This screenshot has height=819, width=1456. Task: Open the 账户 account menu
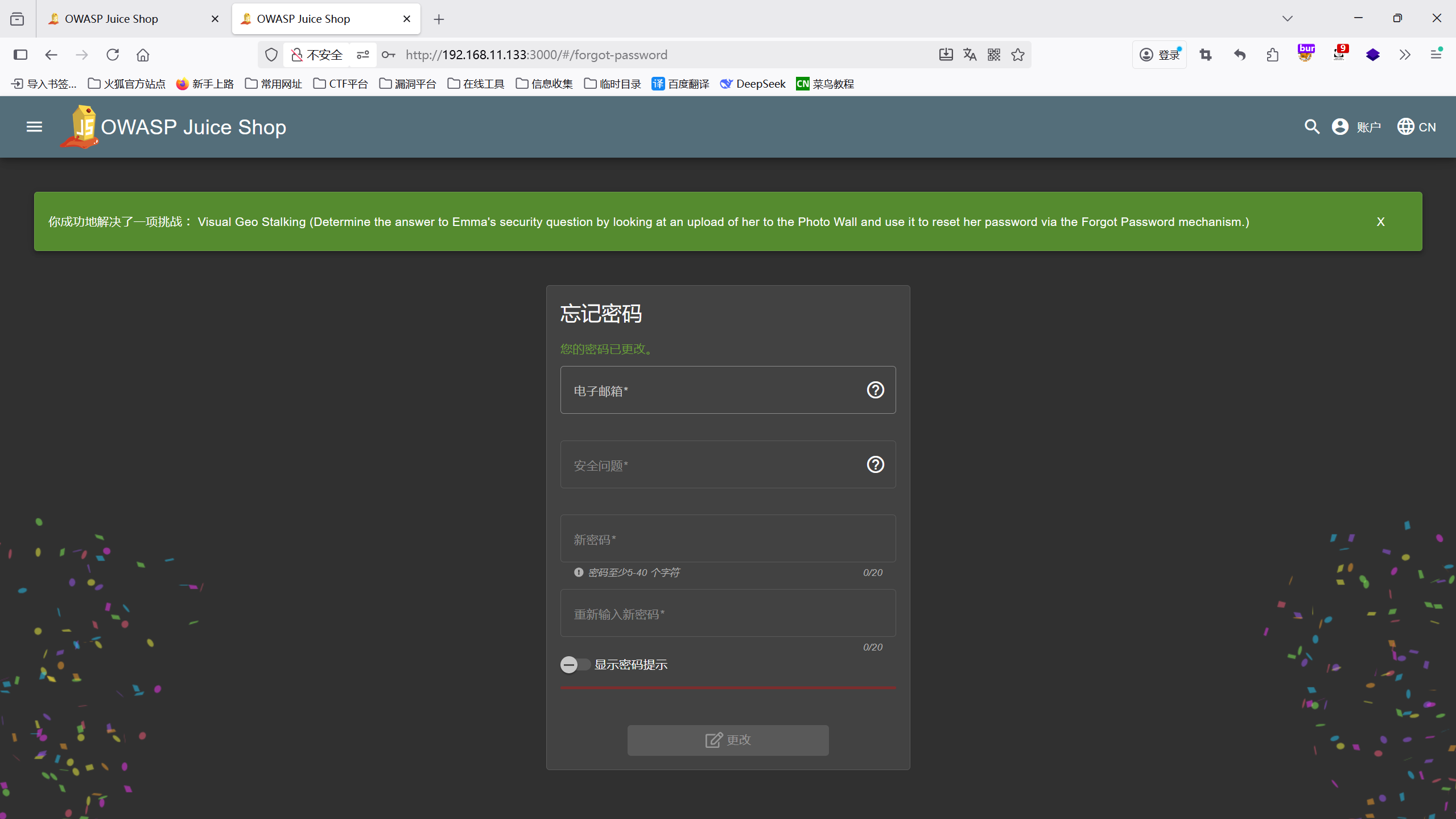click(x=1356, y=126)
